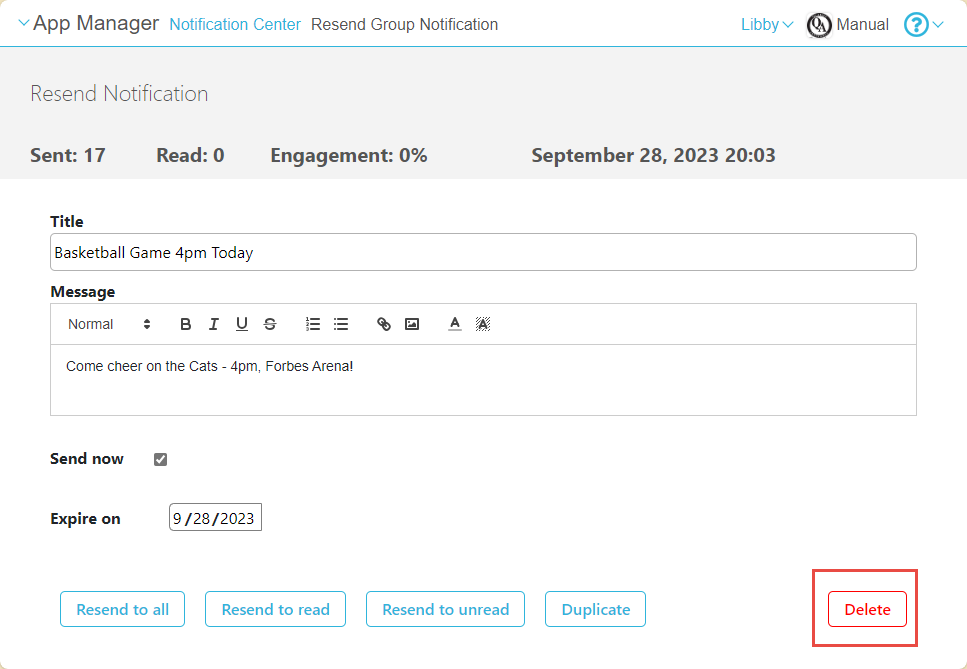This screenshot has width=967, height=669.
Task: Go to Notification Center breadcrumb
Action: pos(235,24)
